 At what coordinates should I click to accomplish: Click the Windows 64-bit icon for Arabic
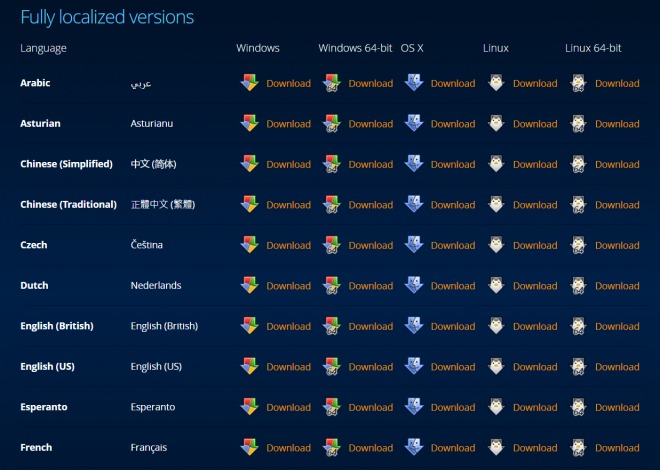tap(331, 83)
